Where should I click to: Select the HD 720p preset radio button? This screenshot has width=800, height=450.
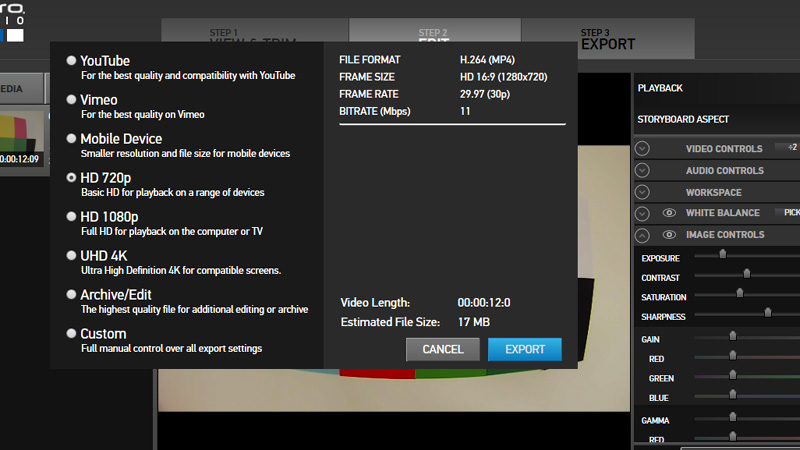click(x=71, y=178)
